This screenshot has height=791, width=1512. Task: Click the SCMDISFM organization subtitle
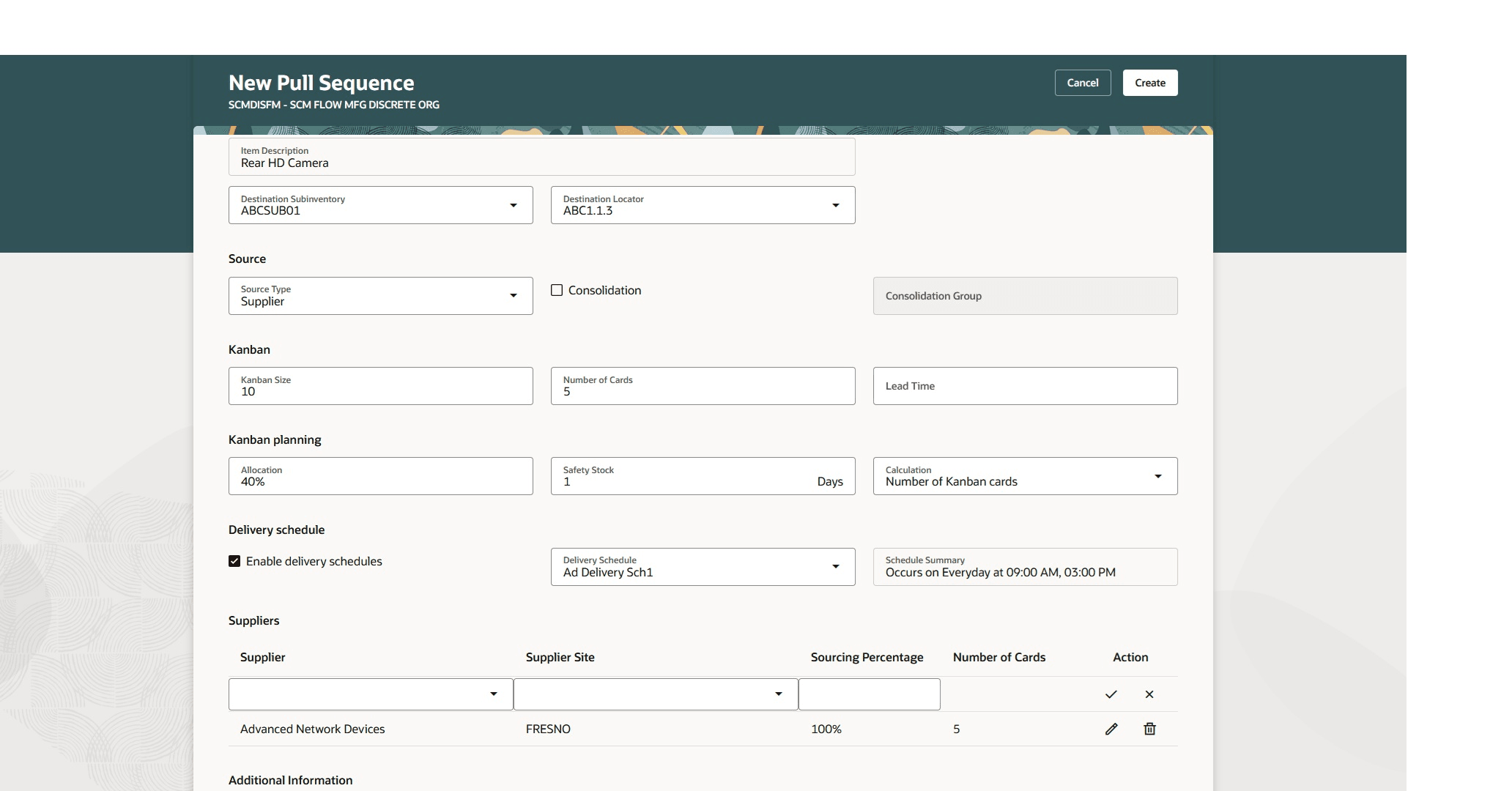[334, 105]
